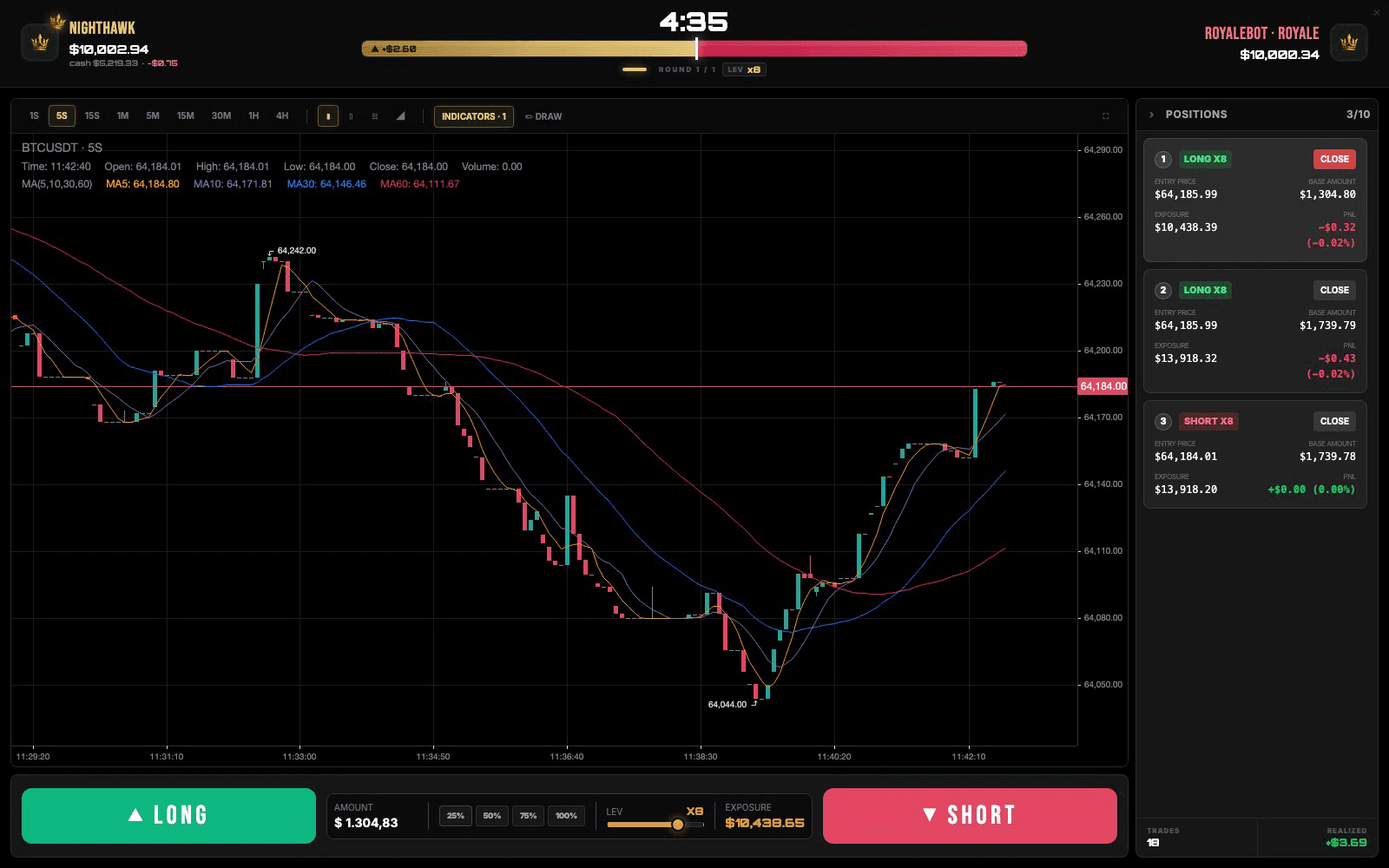Switch to 30M timeframe
Viewport: 1389px width, 868px height.
coord(221,116)
